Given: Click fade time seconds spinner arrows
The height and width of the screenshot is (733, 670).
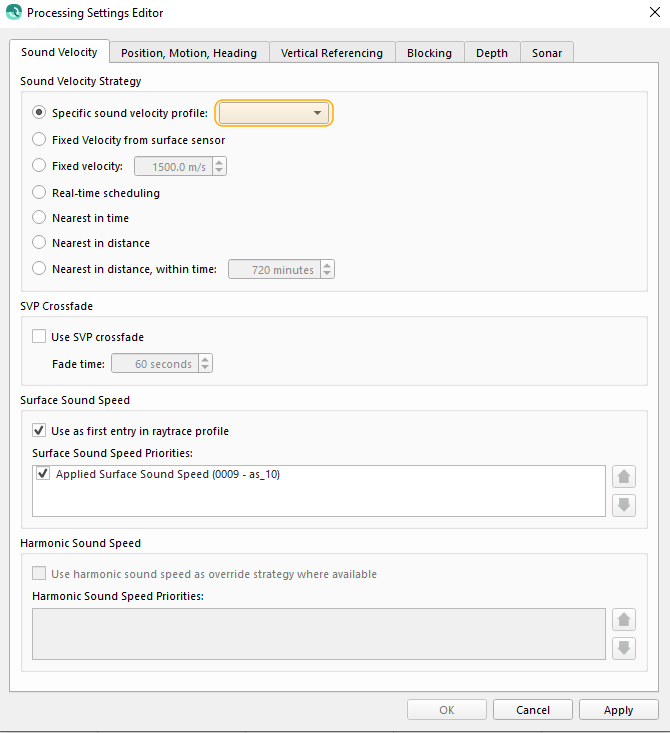Looking at the screenshot, I should [205, 364].
